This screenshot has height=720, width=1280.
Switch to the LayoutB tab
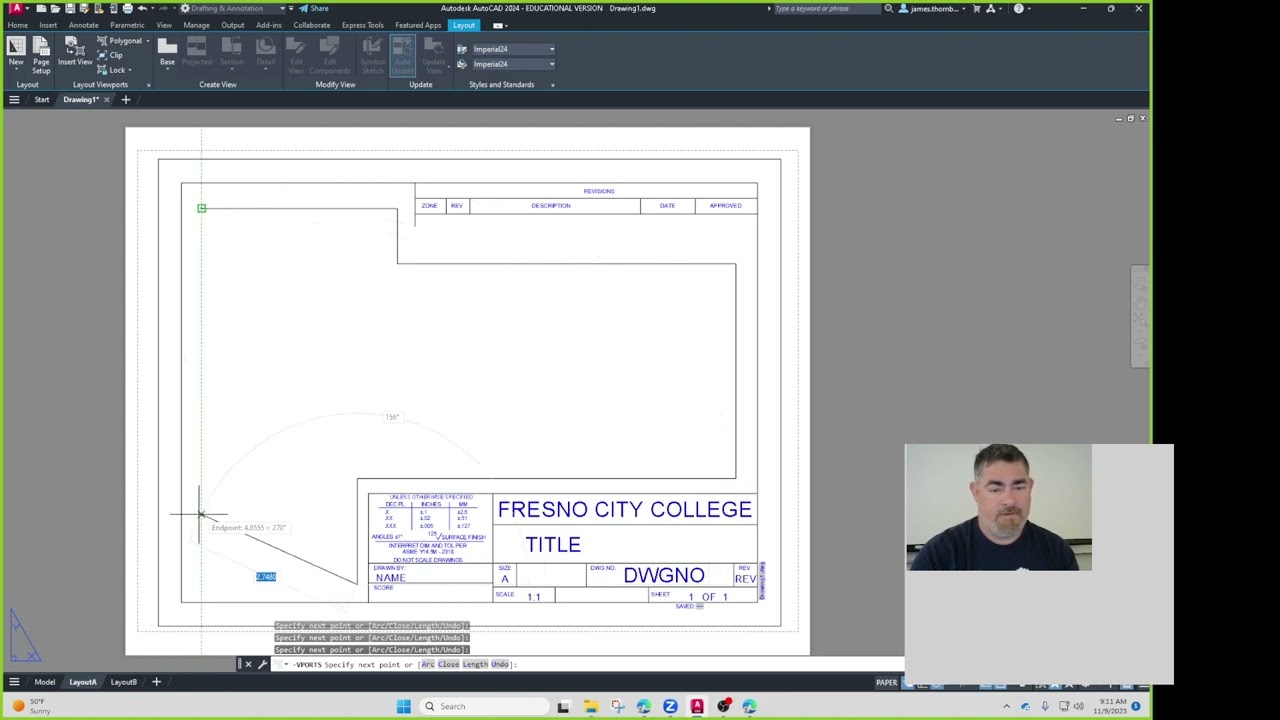pos(123,682)
